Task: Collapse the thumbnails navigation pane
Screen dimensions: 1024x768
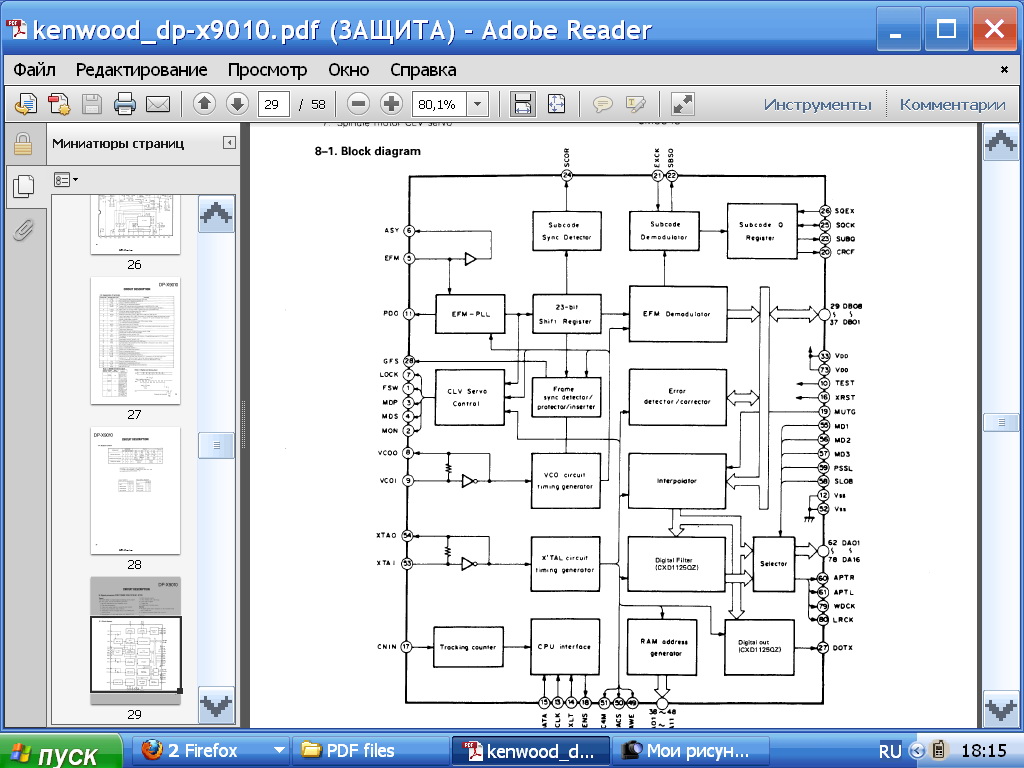Action: [229, 143]
